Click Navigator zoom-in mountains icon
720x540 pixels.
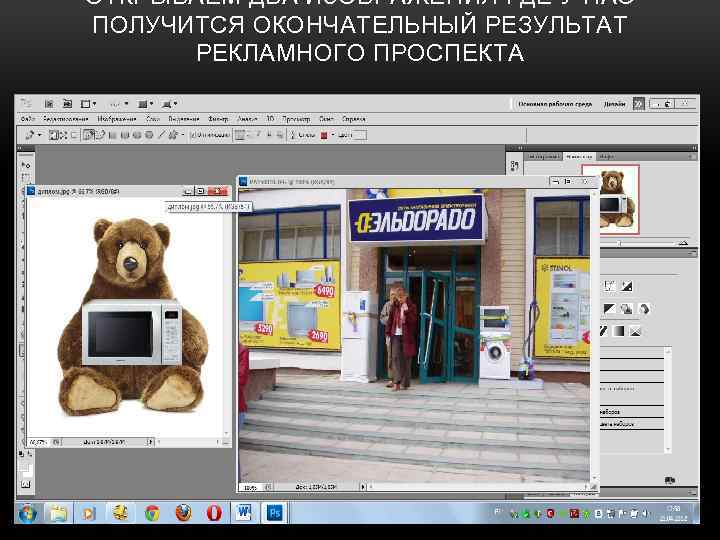(683, 242)
